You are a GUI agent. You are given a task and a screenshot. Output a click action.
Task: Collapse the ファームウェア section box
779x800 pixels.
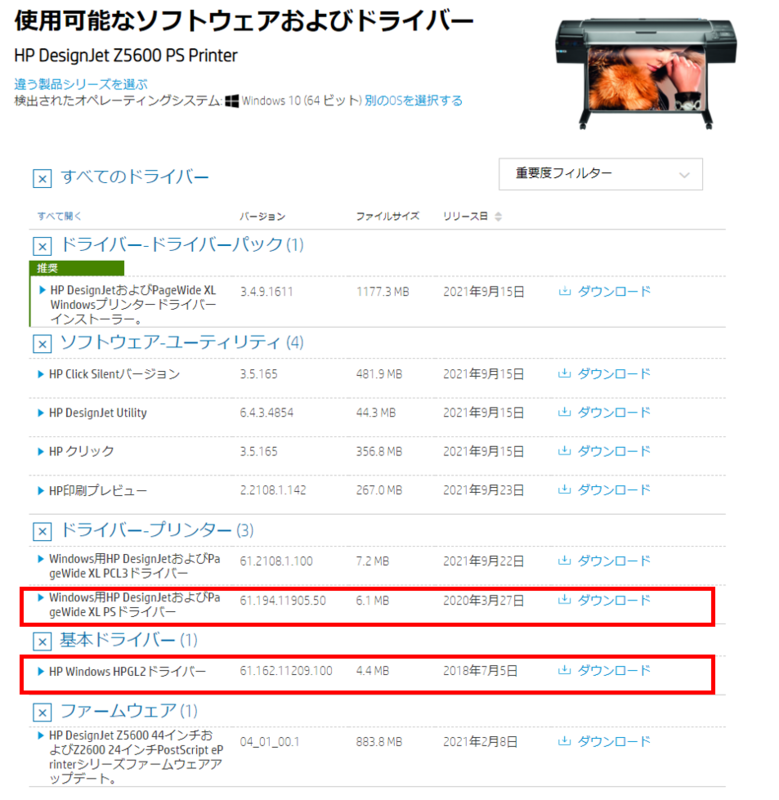(42, 712)
